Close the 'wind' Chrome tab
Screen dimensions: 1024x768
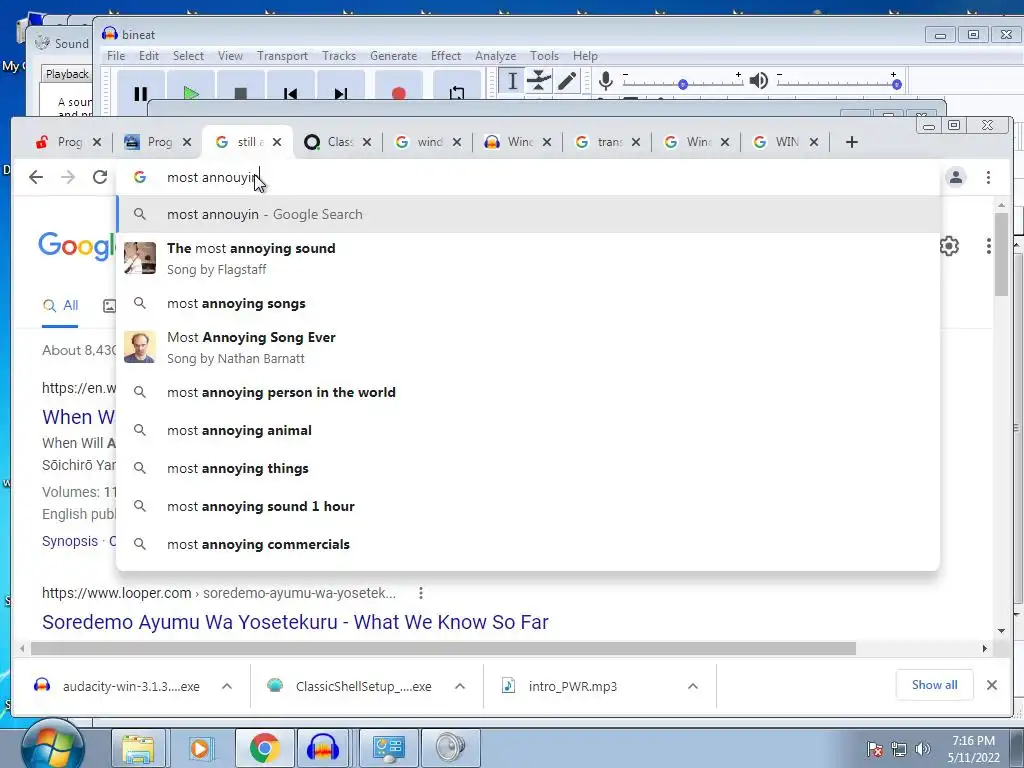point(456,142)
